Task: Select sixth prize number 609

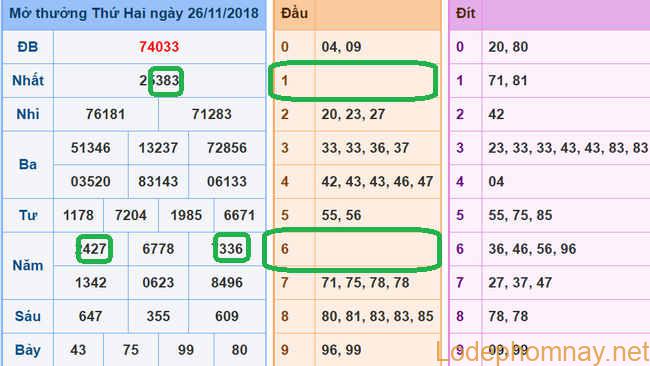Action: (227, 317)
